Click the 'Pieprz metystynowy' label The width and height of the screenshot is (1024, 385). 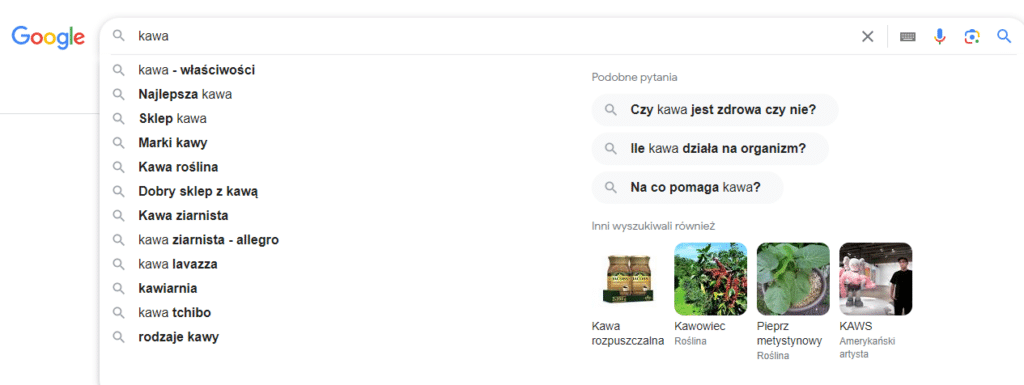click(x=789, y=333)
